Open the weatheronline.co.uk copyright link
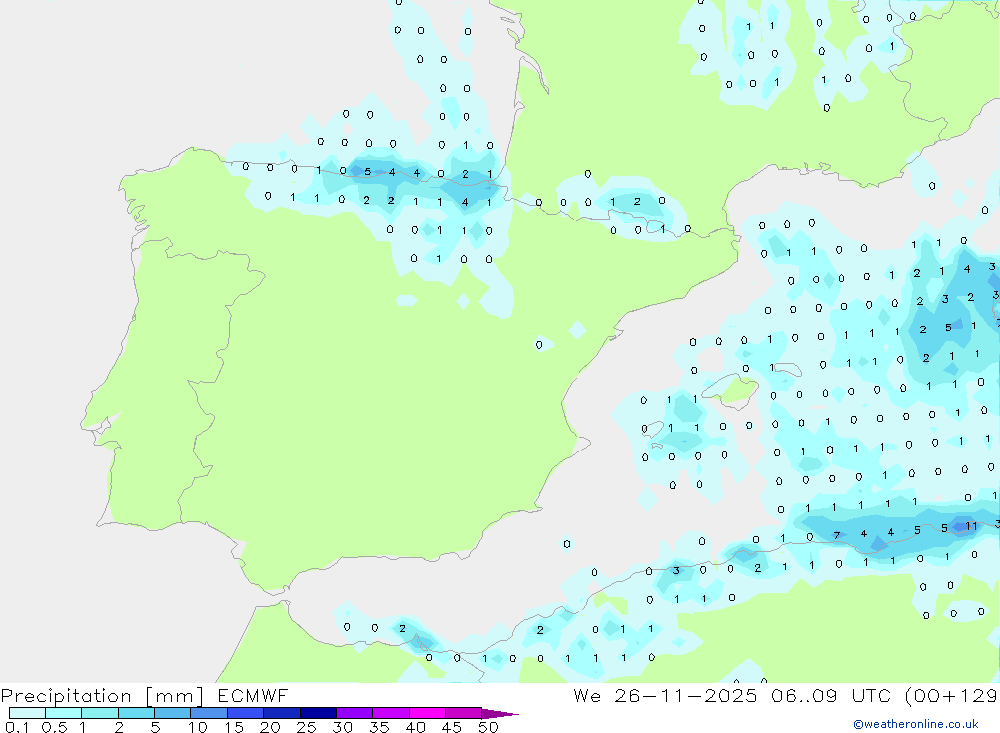This screenshot has width=1000, height=733. pos(916,724)
